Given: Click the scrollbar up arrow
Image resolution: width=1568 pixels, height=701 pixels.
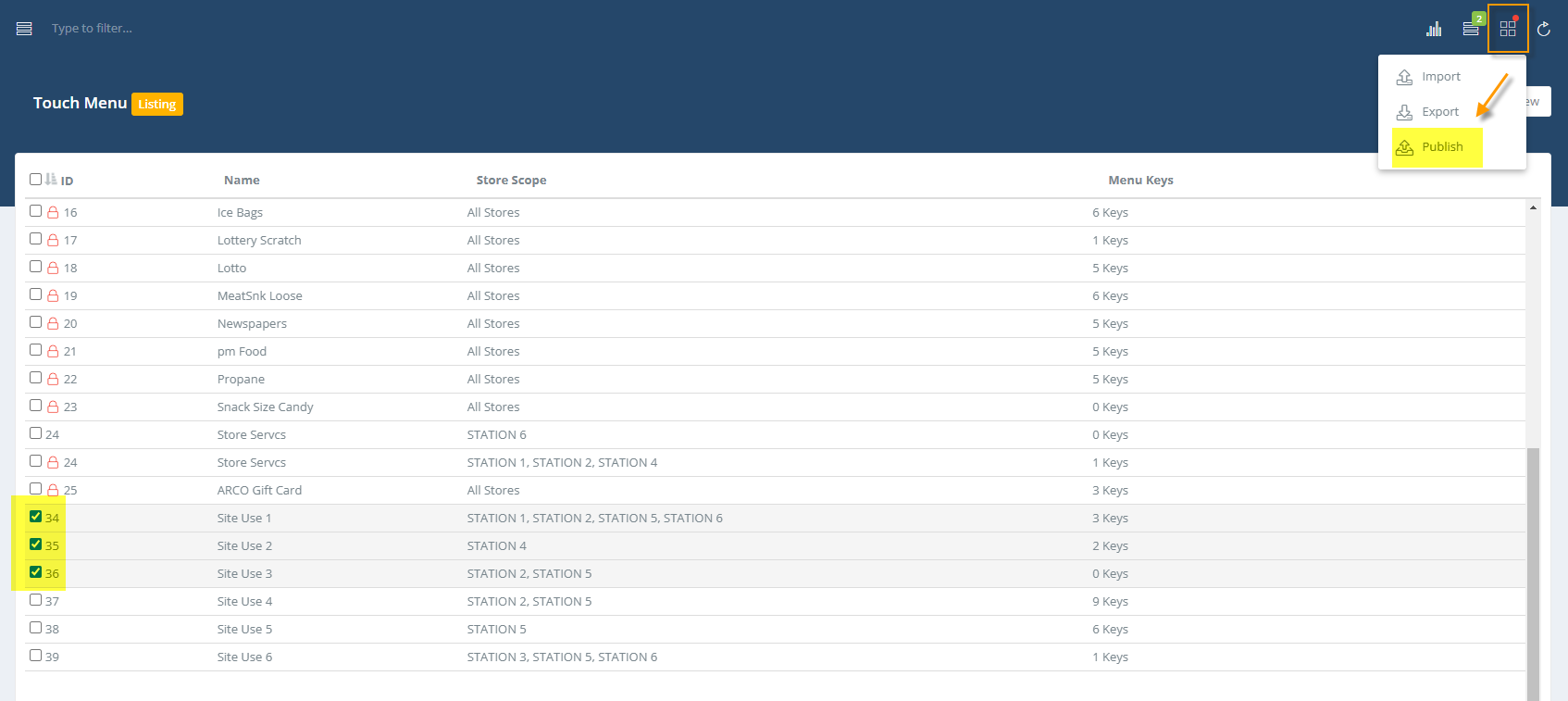Looking at the screenshot, I should coord(1533,207).
